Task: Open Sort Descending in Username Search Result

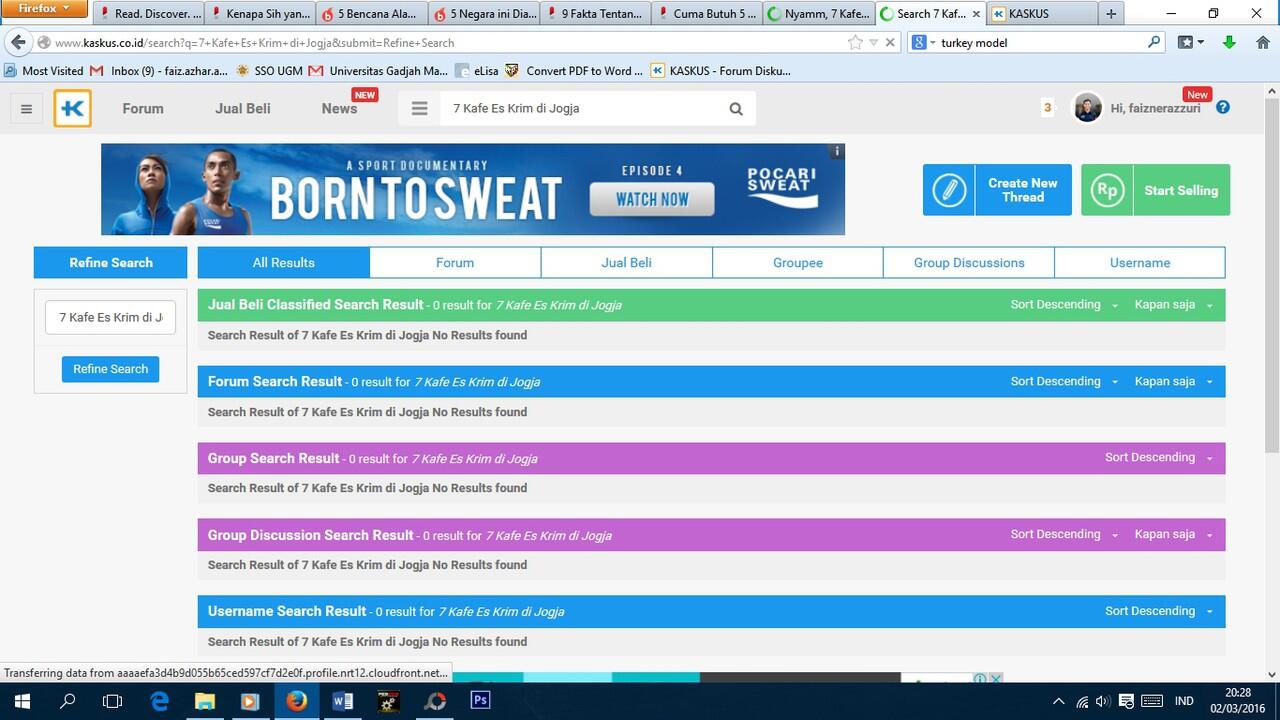Action: pyautogui.click(x=1159, y=611)
